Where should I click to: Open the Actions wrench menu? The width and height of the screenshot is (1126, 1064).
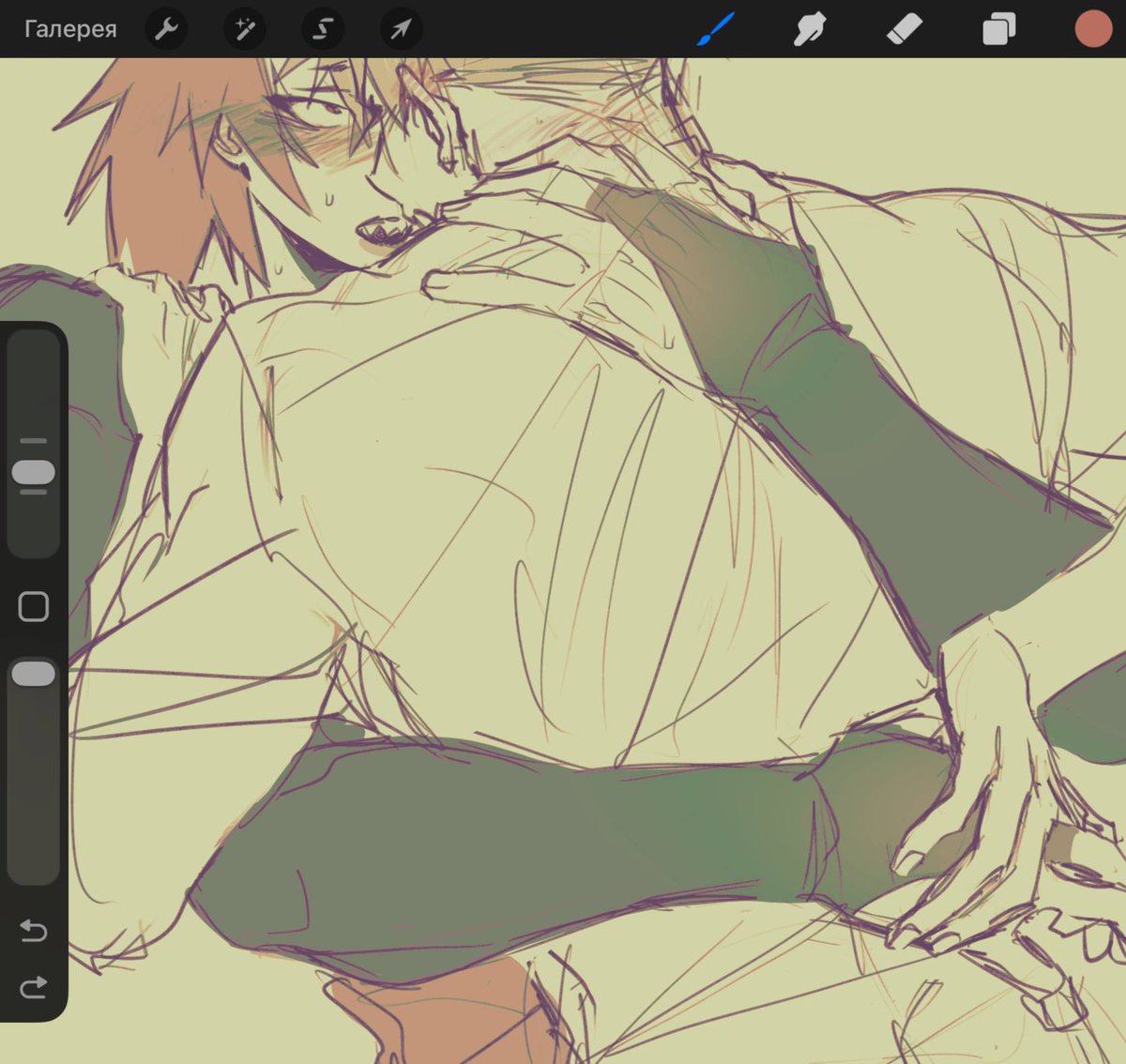[167, 29]
